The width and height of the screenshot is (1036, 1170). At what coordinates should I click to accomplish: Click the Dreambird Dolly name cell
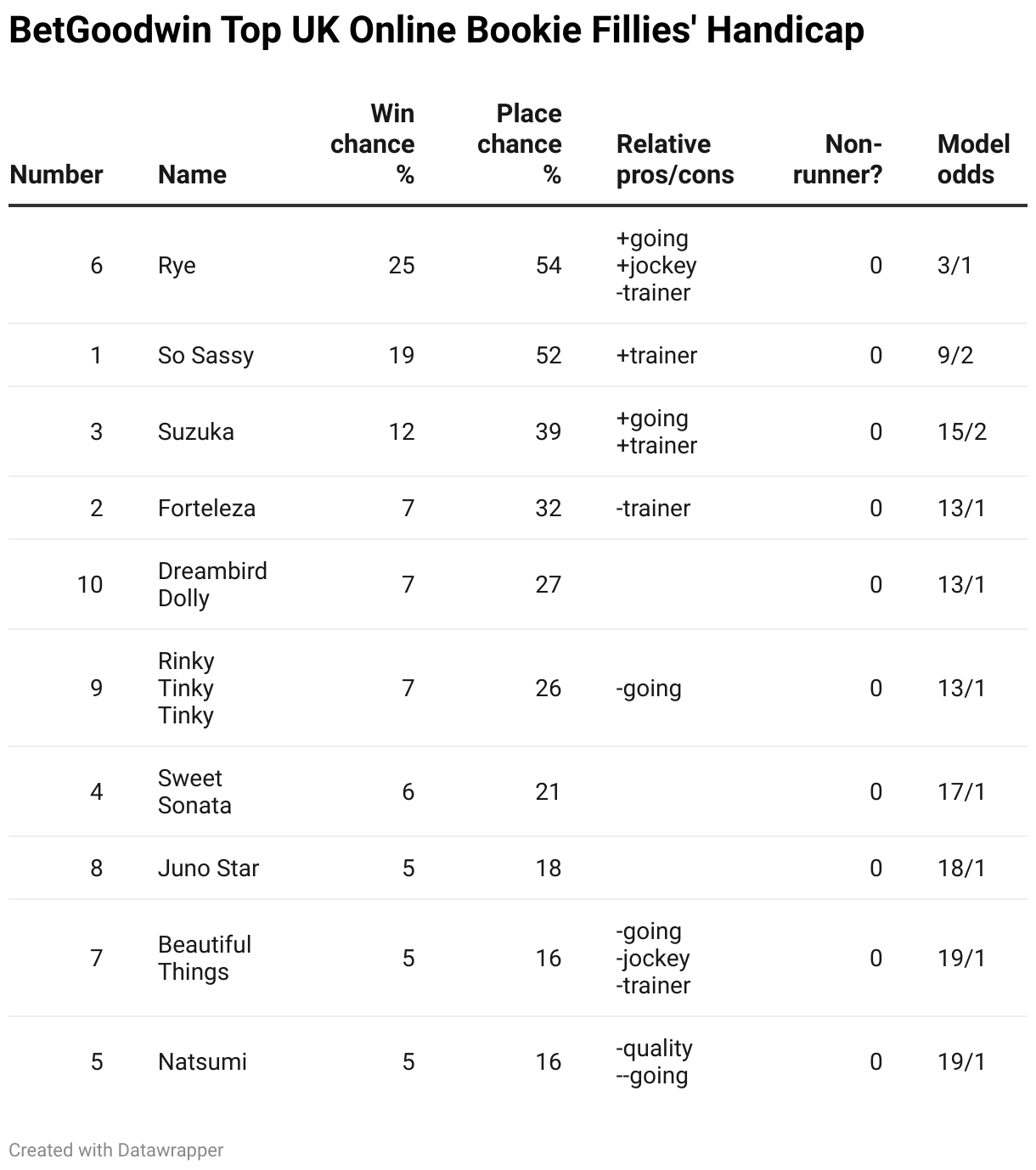click(x=212, y=584)
